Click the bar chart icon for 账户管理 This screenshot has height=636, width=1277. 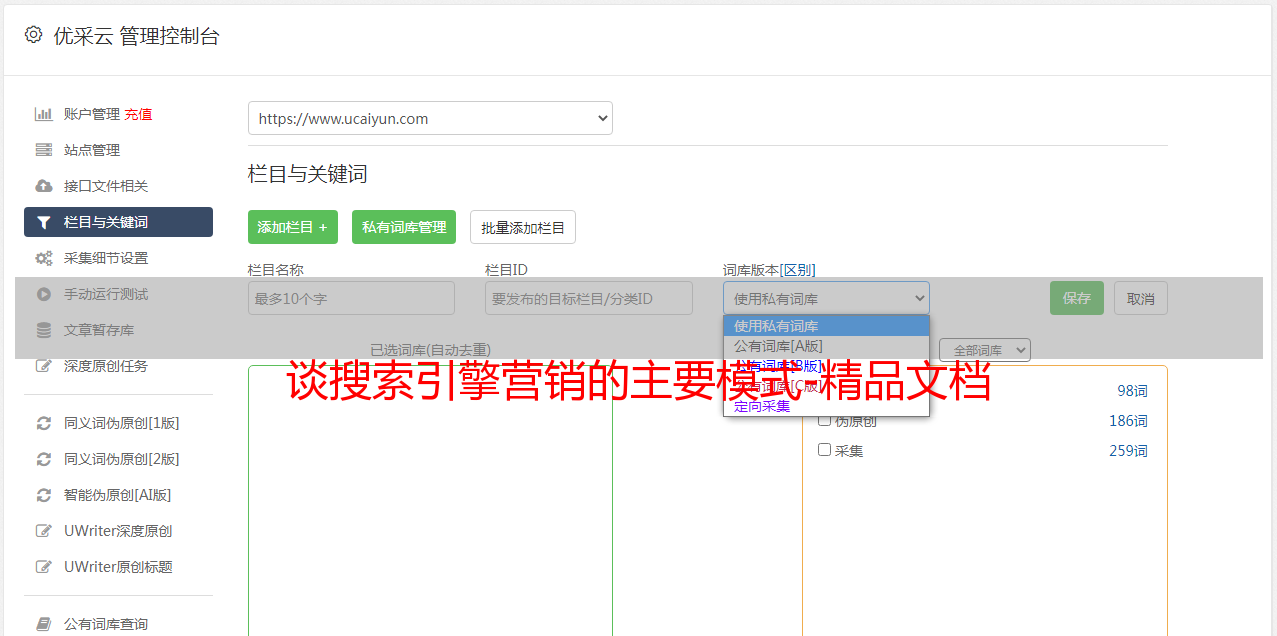[x=43, y=114]
